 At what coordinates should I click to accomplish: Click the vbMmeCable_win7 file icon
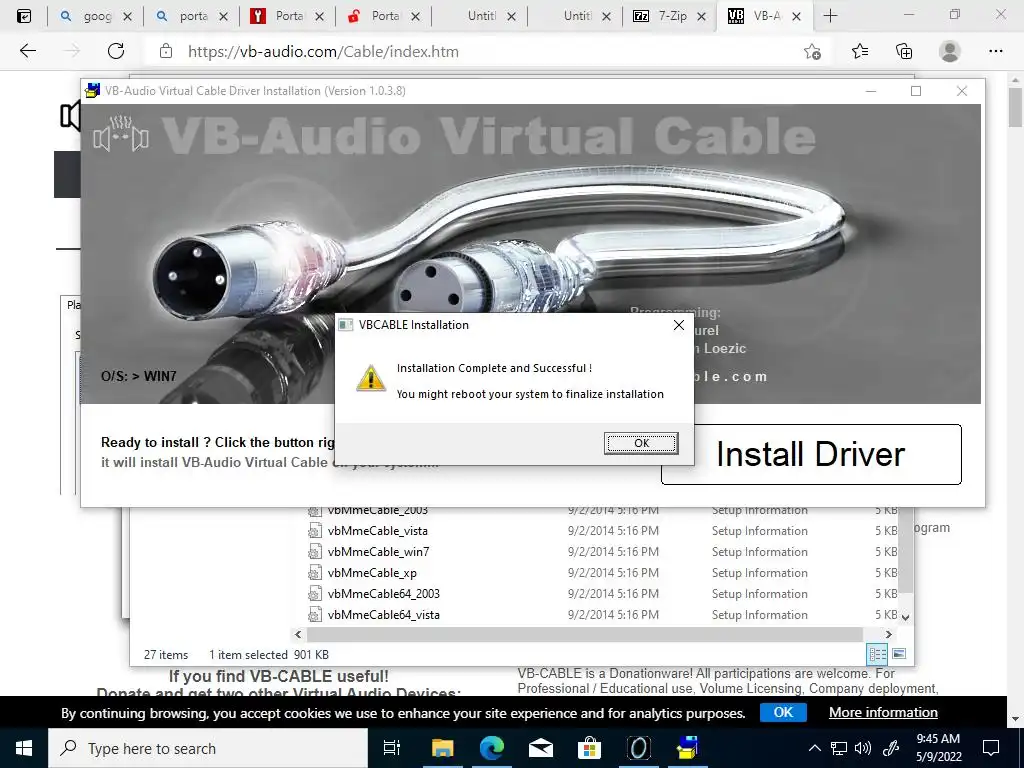coord(315,552)
